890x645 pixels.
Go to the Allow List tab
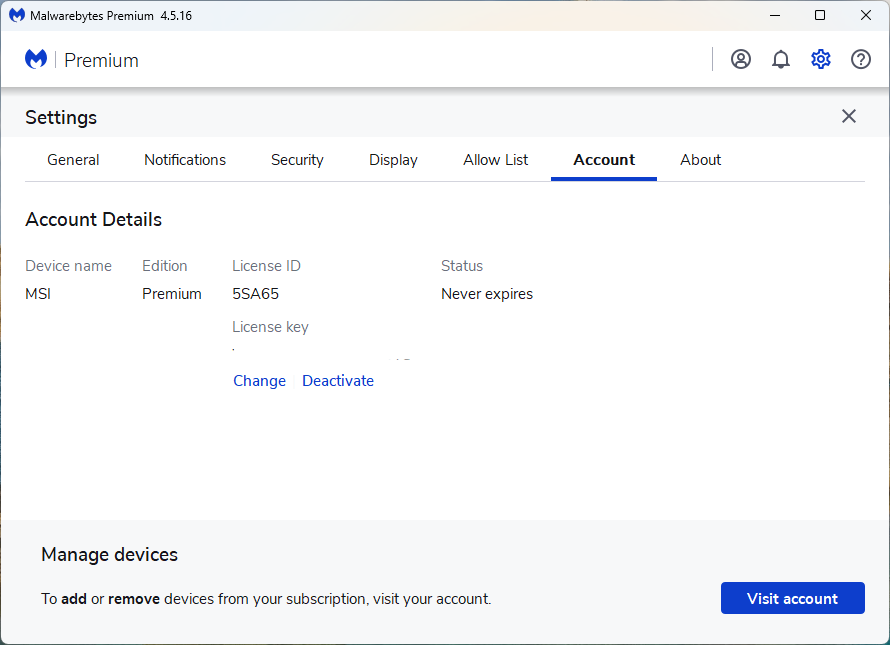click(x=496, y=160)
